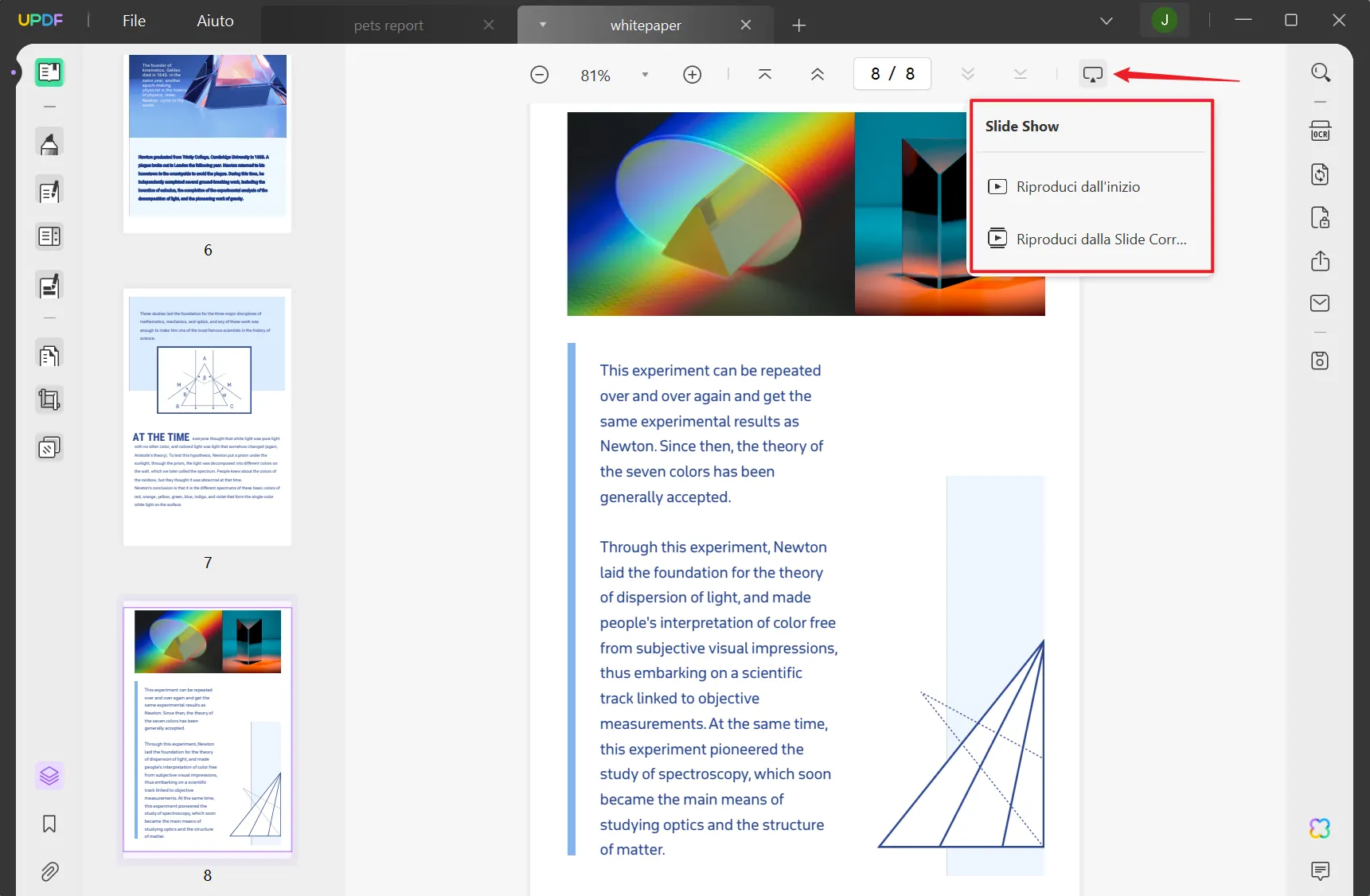Open the Edit PDF tool
Image resolution: width=1370 pixels, height=896 pixels.
click(x=49, y=191)
